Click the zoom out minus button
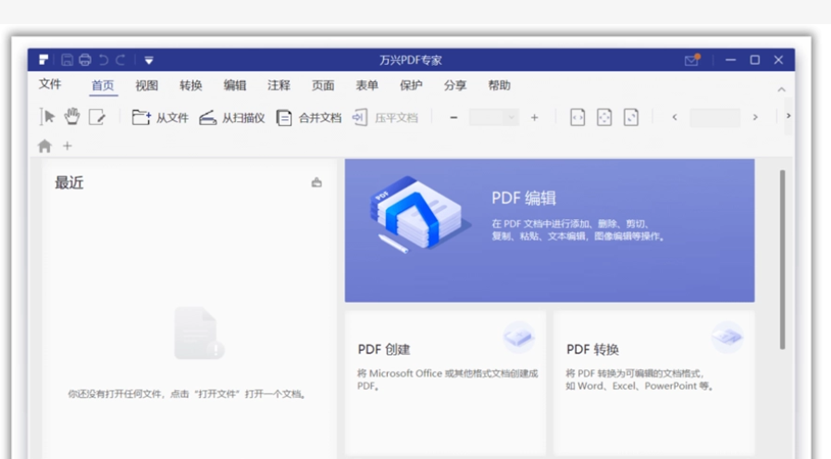 pyautogui.click(x=454, y=118)
